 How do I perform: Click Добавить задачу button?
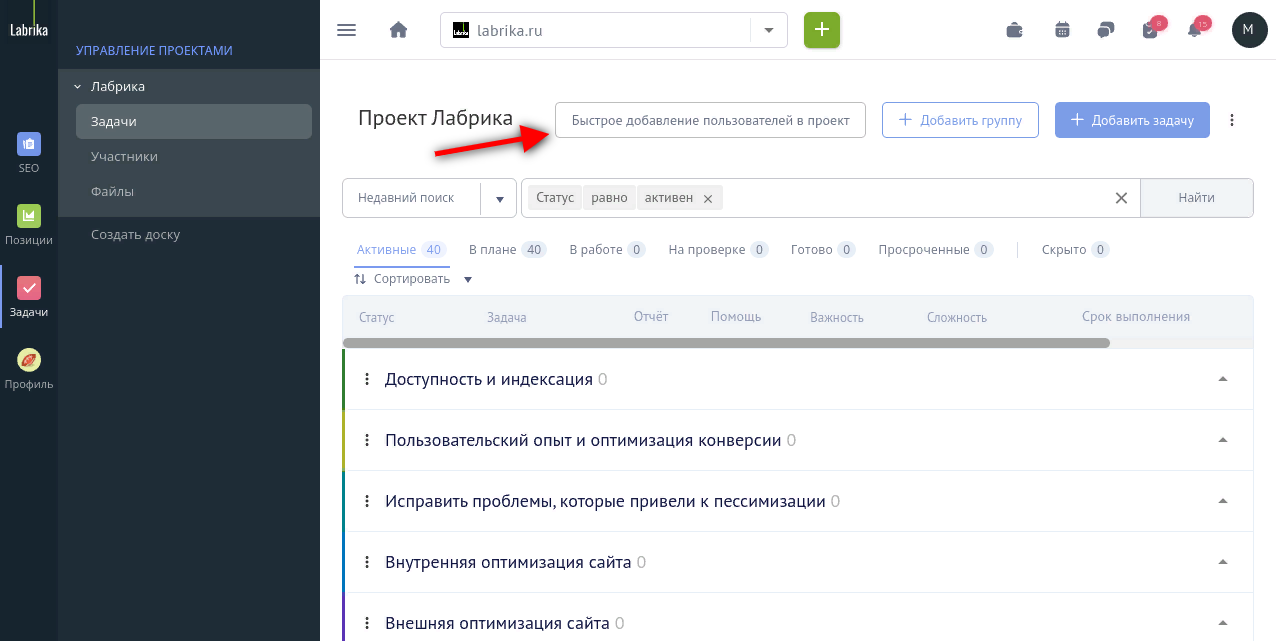[1132, 120]
